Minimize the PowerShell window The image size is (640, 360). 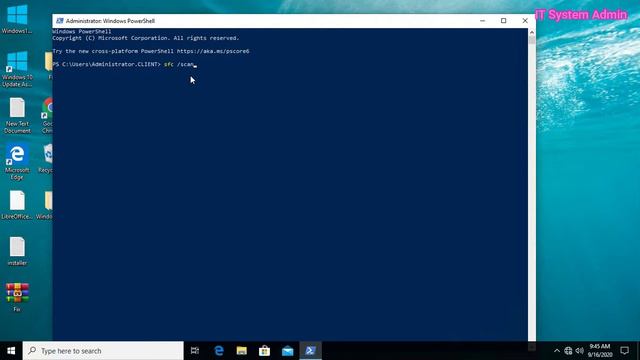(482, 21)
